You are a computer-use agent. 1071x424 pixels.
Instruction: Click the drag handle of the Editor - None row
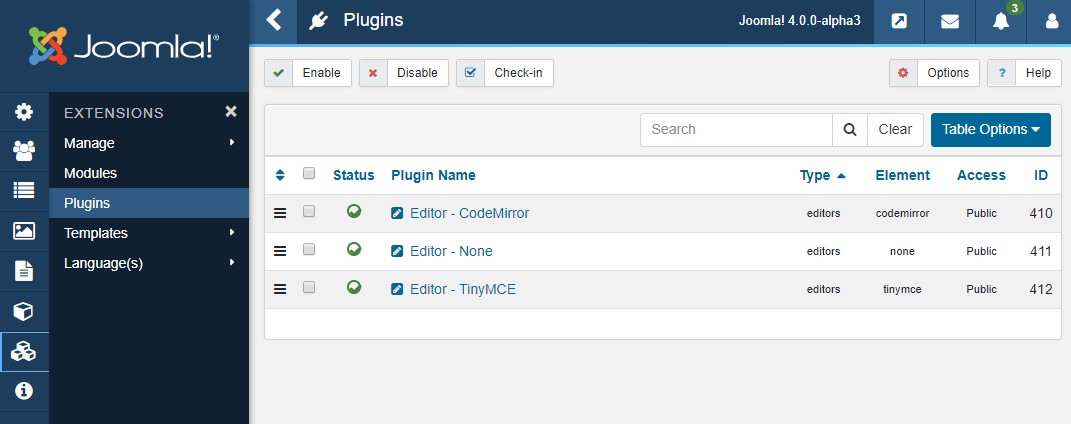click(x=279, y=251)
